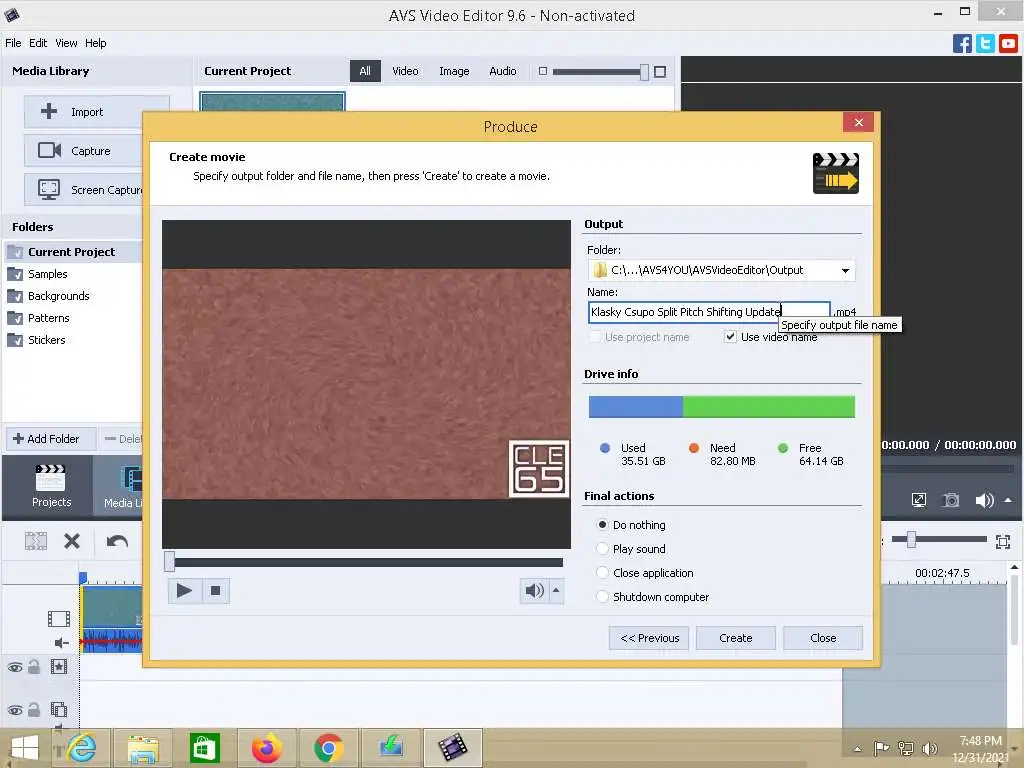Open Firefox from the taskbar
1024x768 pixels.
click(x=266, y=748)
